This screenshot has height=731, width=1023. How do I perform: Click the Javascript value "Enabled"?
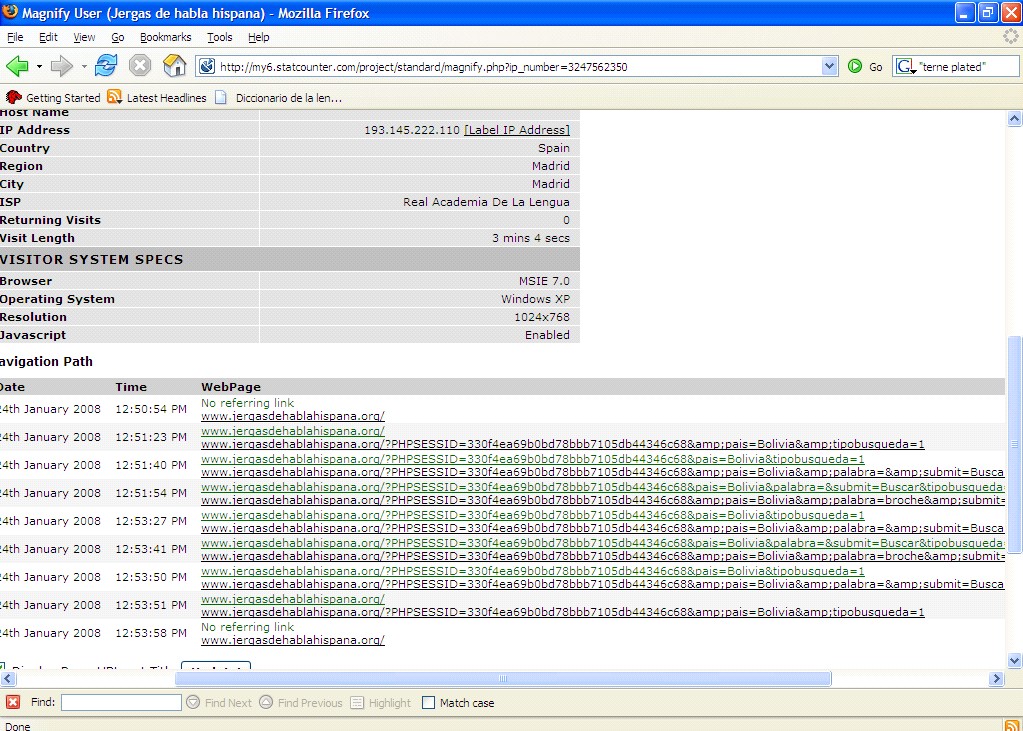click(547, 335)
